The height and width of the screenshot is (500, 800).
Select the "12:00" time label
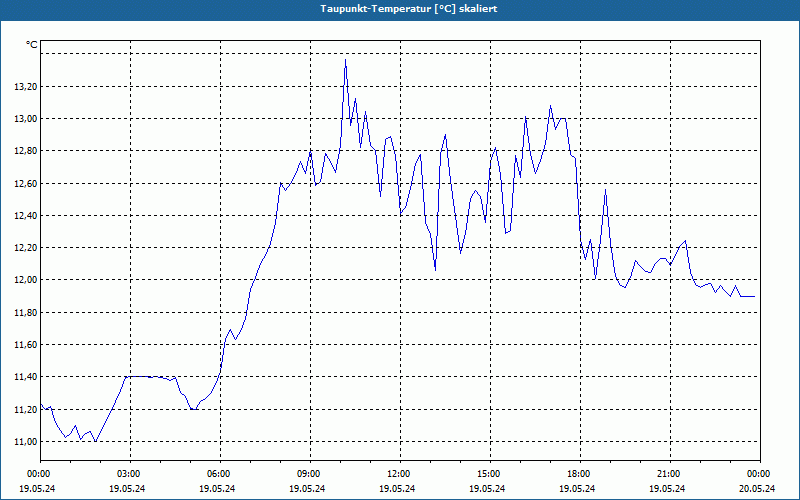[401, 474]
